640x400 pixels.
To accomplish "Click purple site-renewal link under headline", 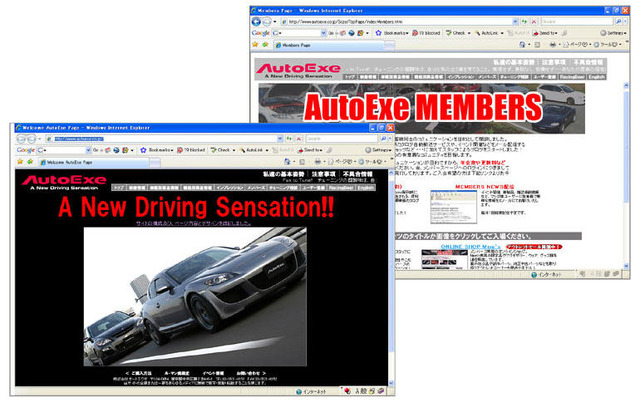I will (x=193, y=223).
